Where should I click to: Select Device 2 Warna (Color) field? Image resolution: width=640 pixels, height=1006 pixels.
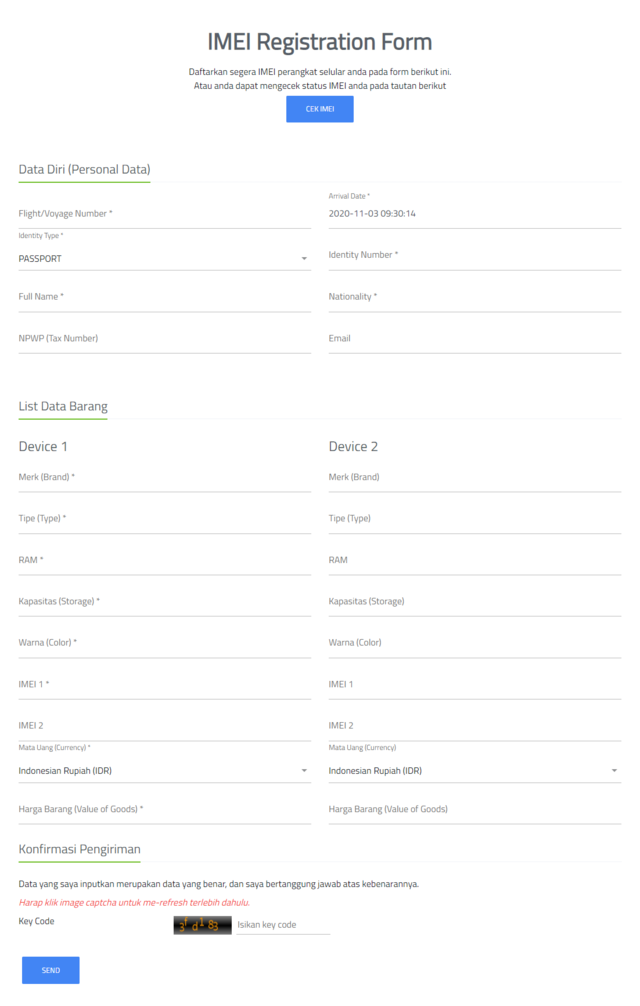pos(475,643)
